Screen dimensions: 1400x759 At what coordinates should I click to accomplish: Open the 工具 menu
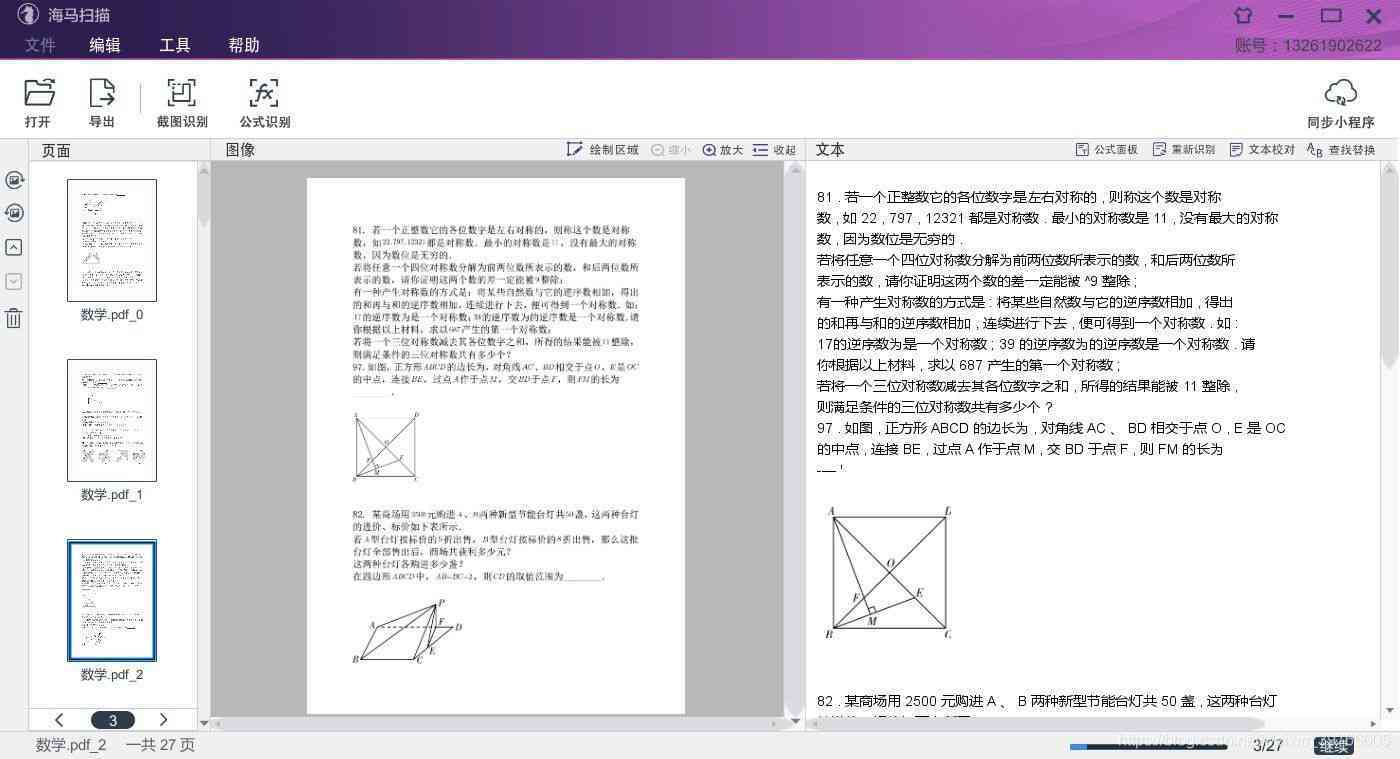(x=175, y=45)
